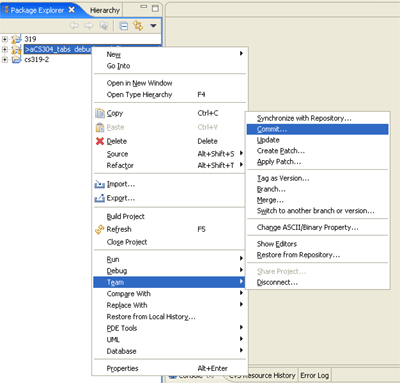Image resolution: width=400 pixels, height=383 pixels.
Task: Choose Apply Patch...
Action: [318, 162]
